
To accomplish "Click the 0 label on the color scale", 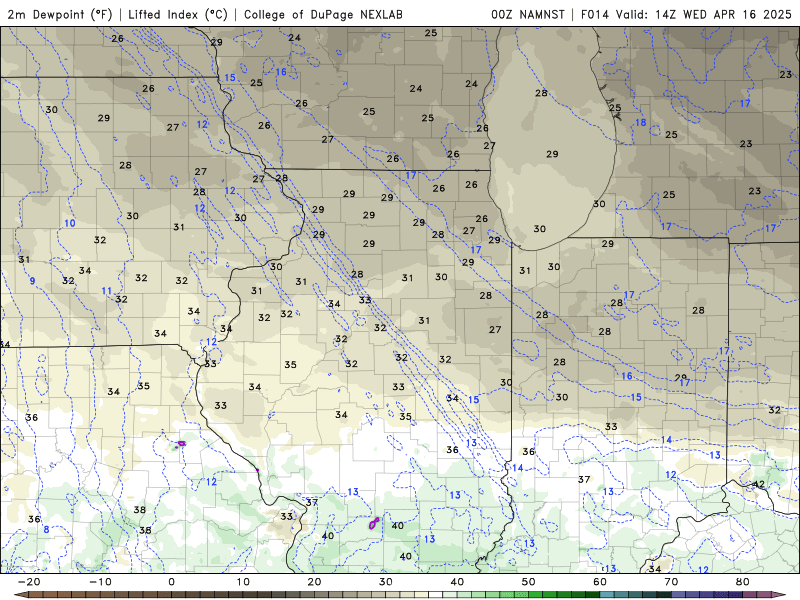I will point(171,582).
